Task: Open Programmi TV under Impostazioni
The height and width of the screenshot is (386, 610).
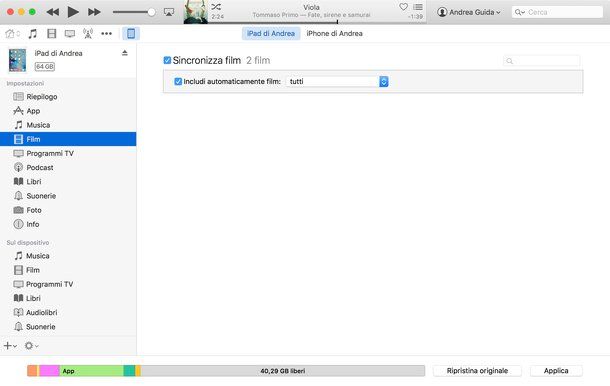Action: [68, 153]
